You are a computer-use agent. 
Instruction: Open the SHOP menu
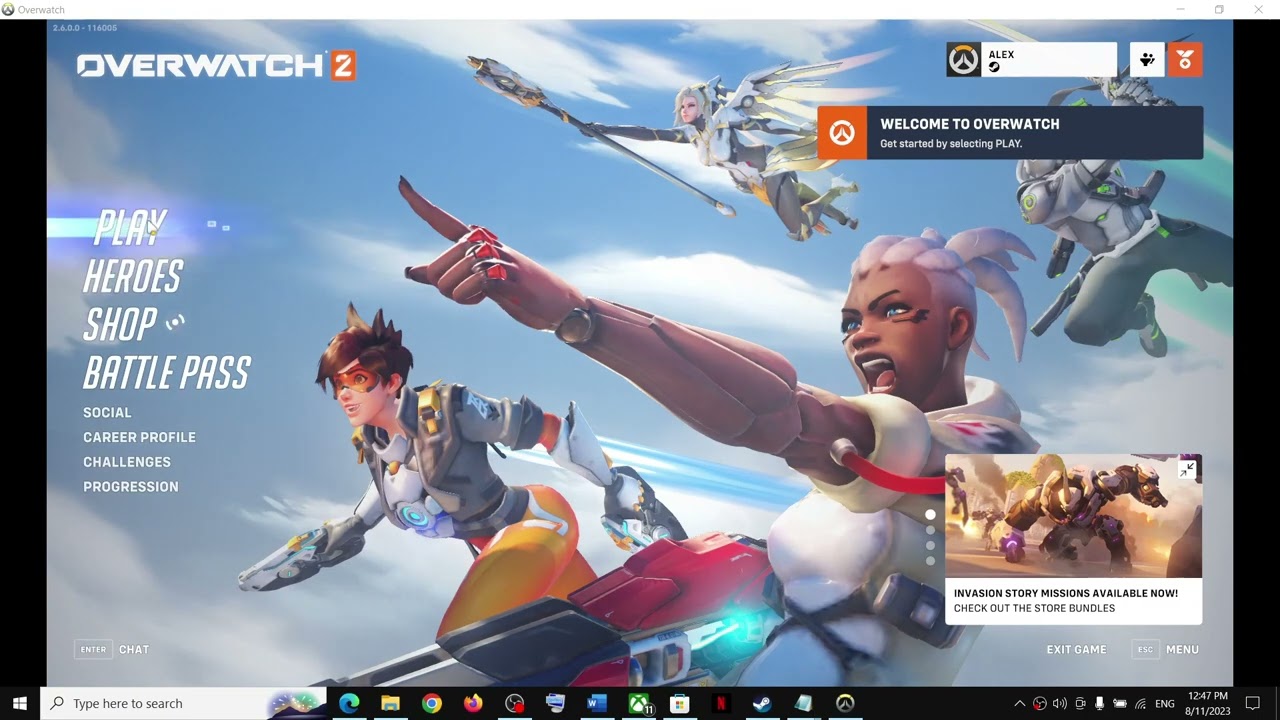click(x=120, y=325)
